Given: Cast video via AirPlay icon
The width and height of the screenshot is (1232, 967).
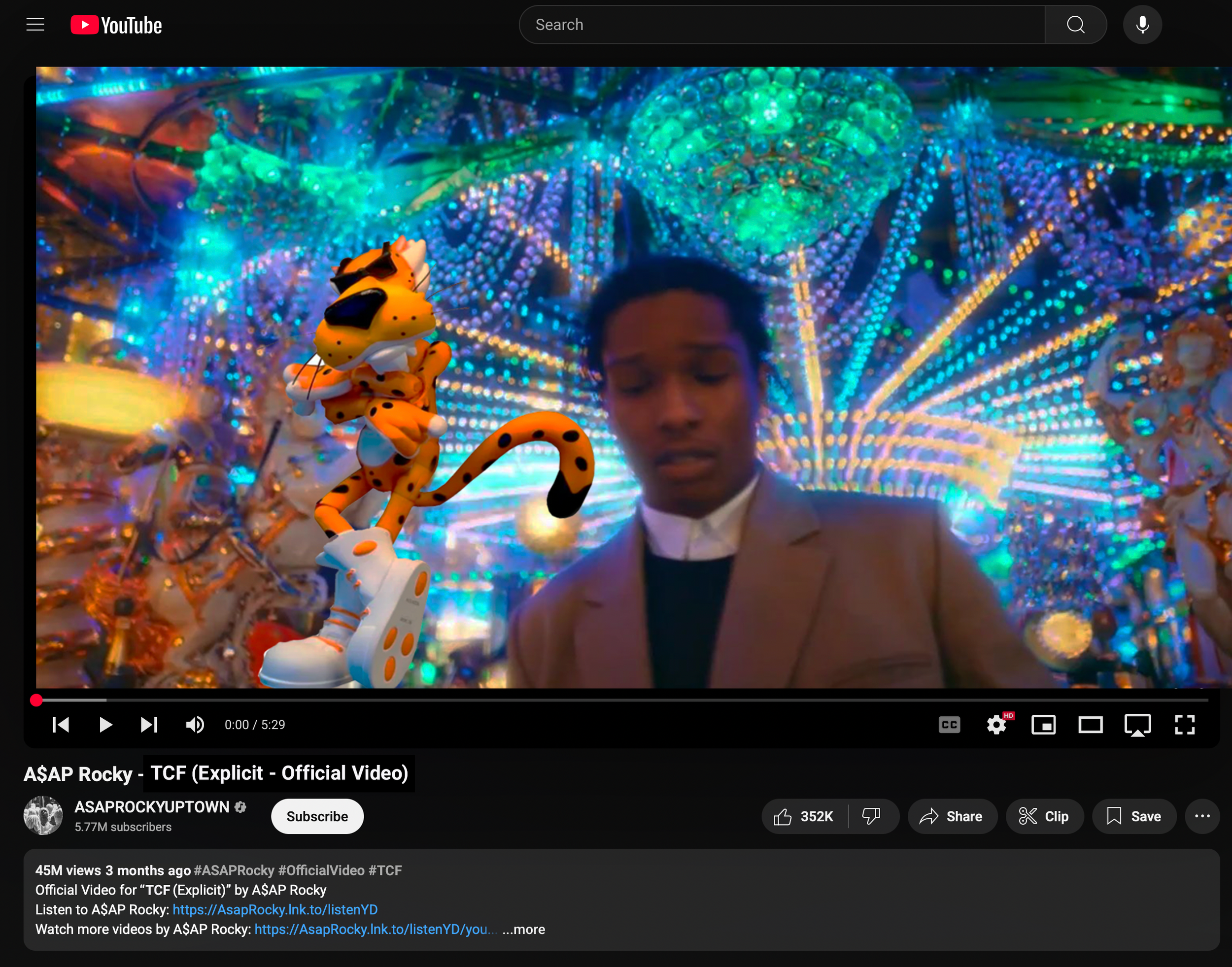Looking at the screenshot, I should pos(1137,725).
